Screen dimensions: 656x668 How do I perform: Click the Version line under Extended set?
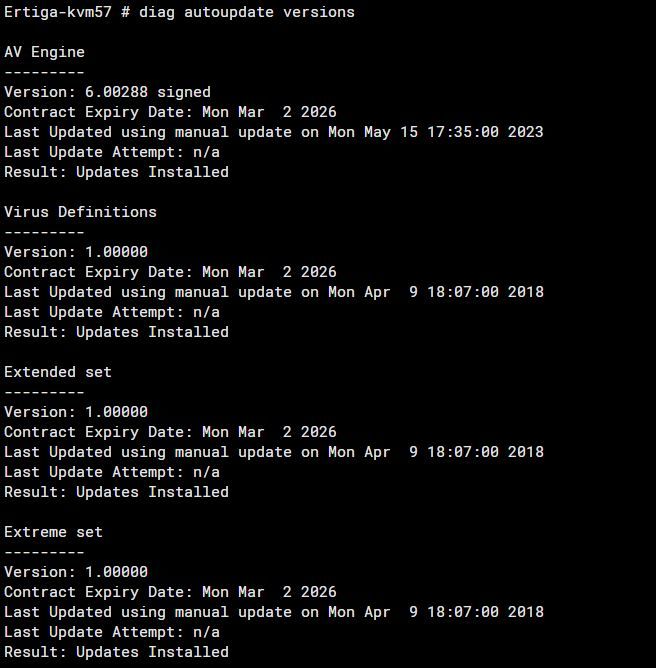click(x=76, y=412)
